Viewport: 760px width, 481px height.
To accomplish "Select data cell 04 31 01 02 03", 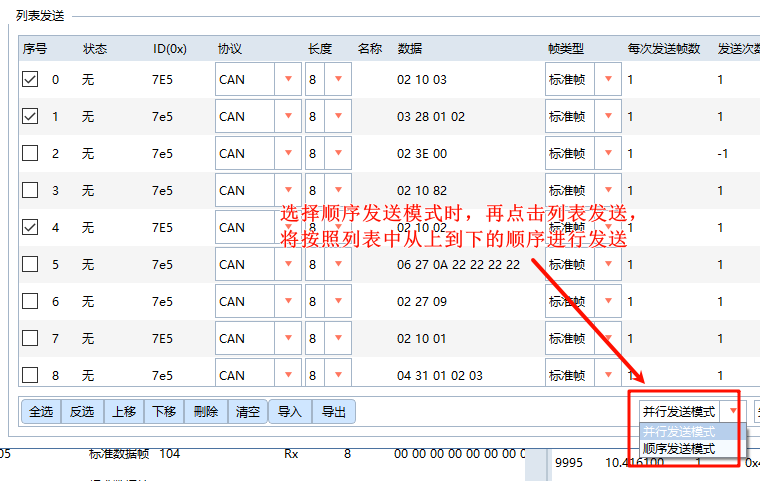I will 440,375.
